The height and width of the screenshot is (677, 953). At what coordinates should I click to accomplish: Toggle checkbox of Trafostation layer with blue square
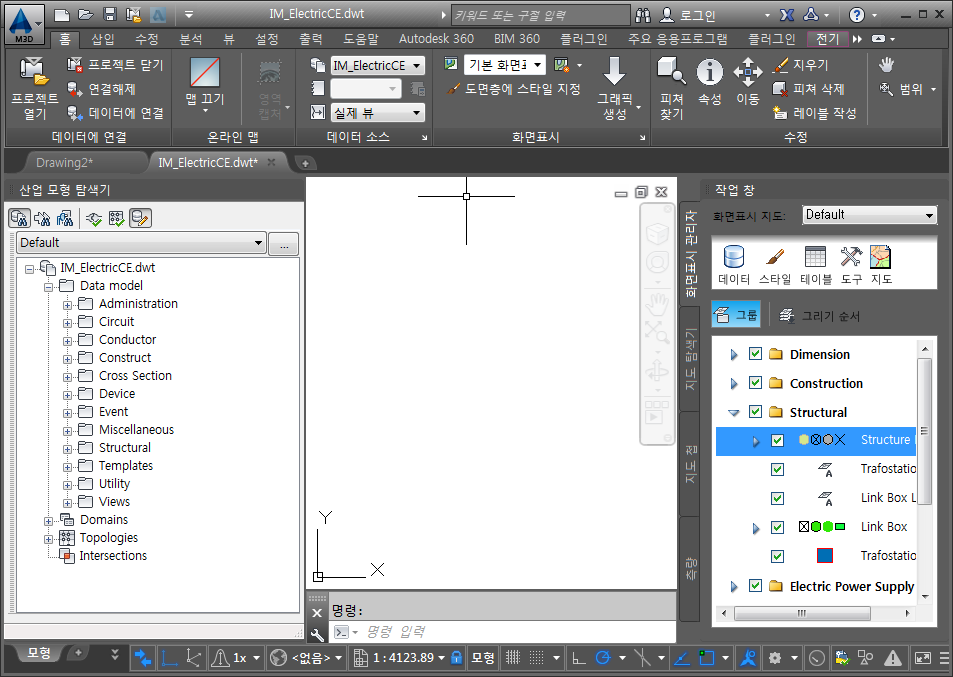(x=777, y=557)
